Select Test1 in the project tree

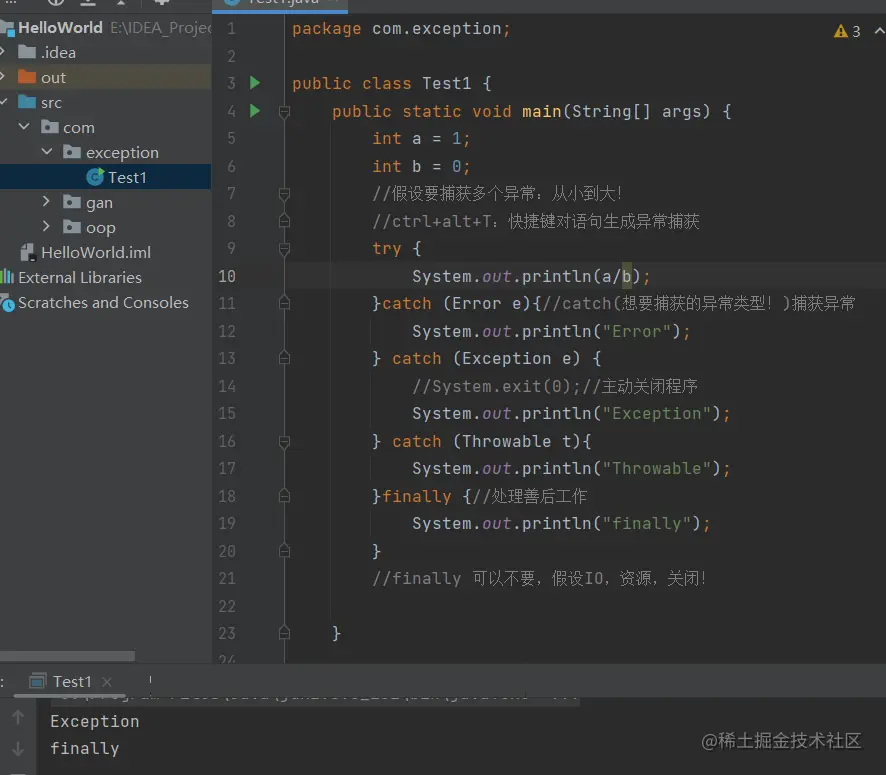click(127, 177)
